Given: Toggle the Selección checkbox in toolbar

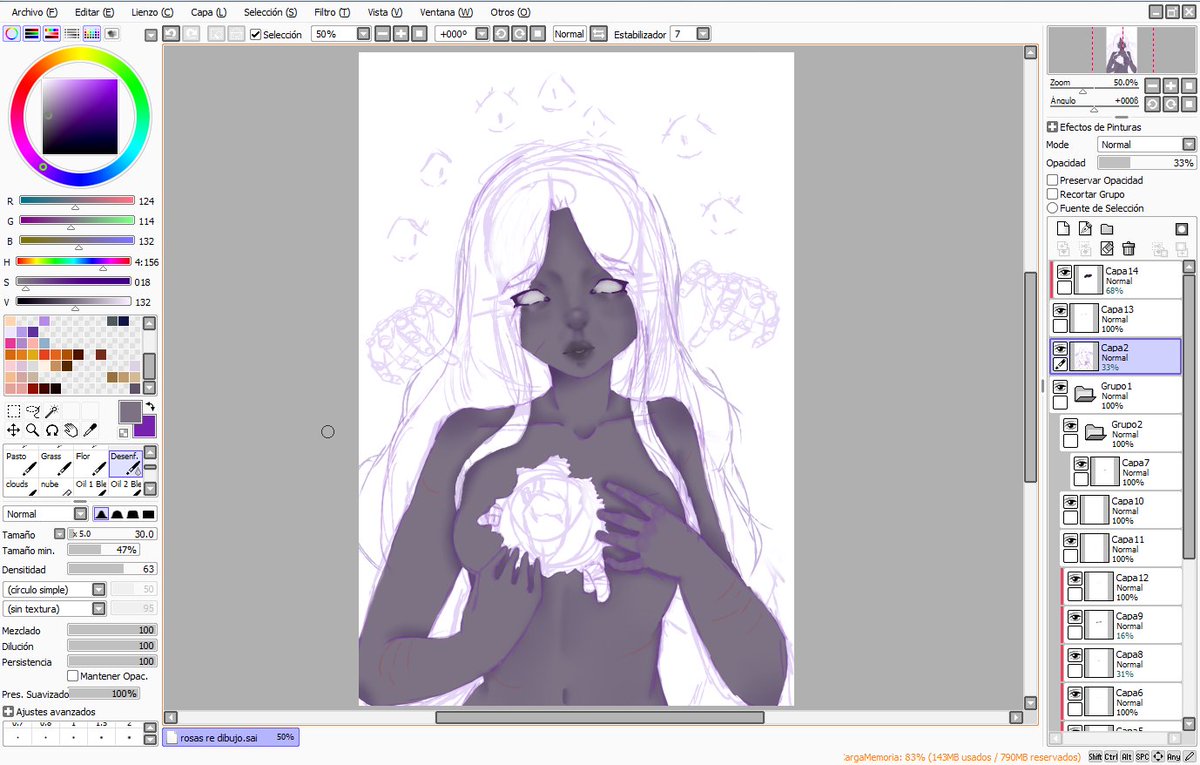Looking at the screenshot, I should [255, 34].
